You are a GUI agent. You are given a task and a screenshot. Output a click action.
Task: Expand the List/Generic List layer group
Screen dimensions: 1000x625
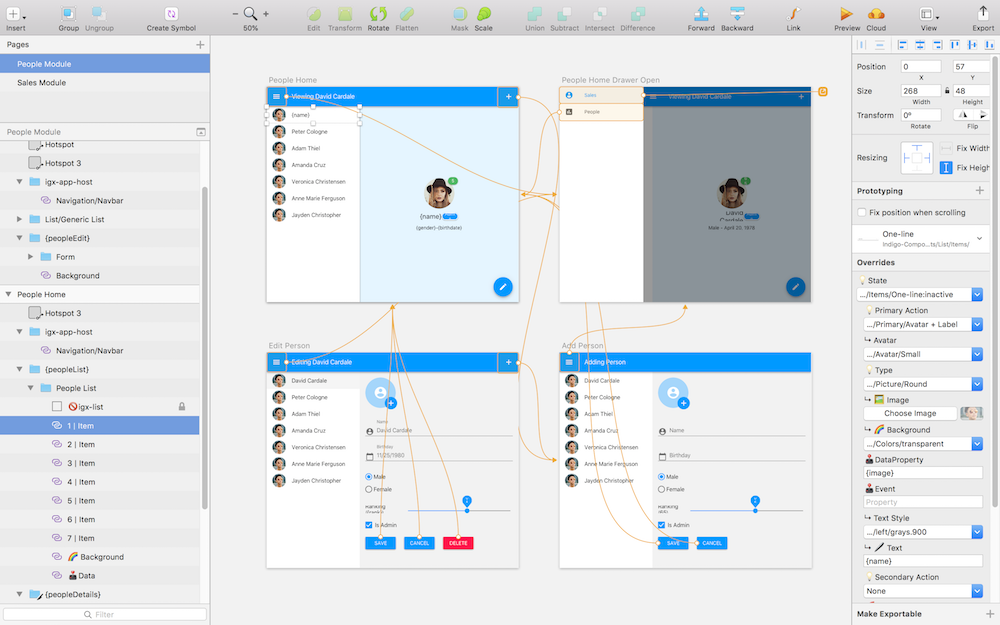(x=21, y=219)
